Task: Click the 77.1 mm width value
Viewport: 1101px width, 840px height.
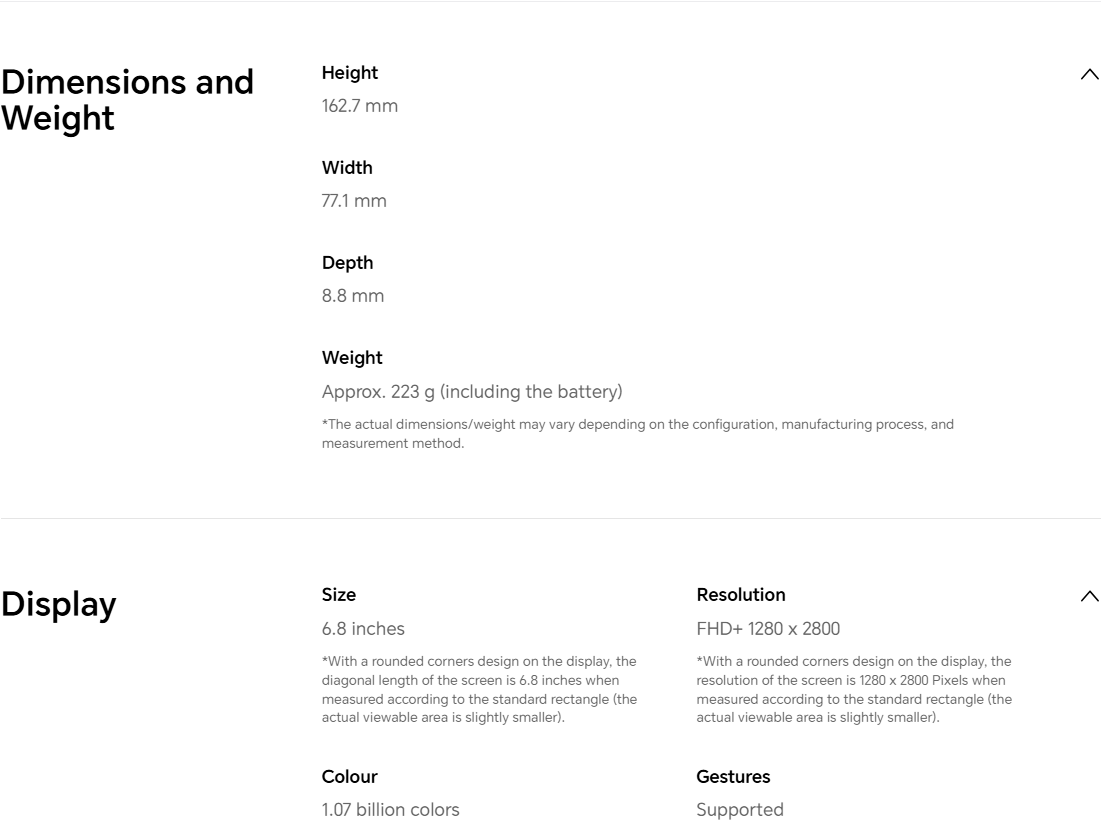Action: (354, 201)
